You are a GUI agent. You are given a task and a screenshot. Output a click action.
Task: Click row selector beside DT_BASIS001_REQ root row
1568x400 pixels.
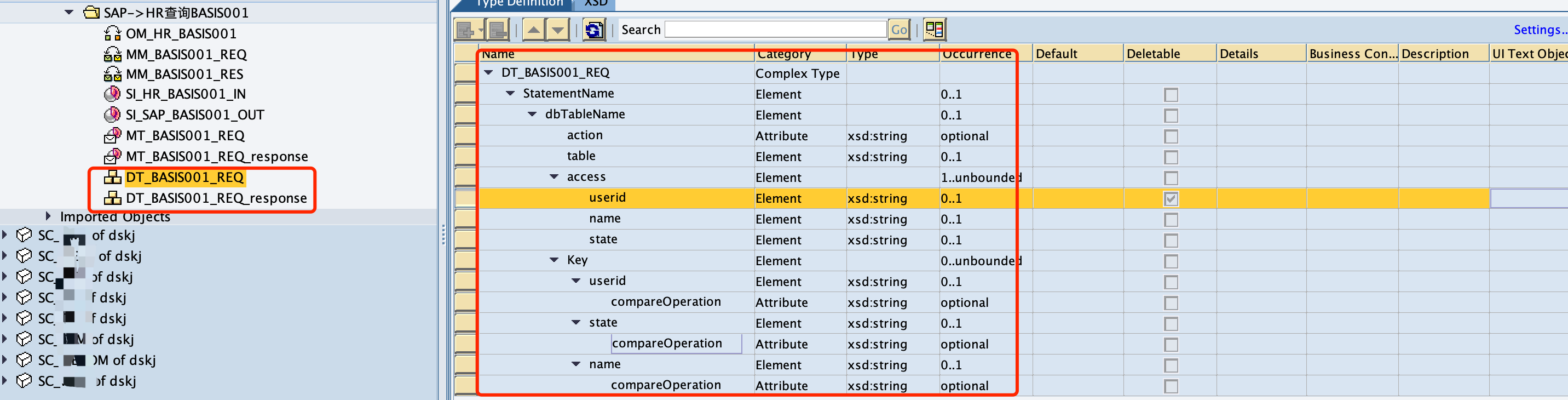(x=466, y=73)
